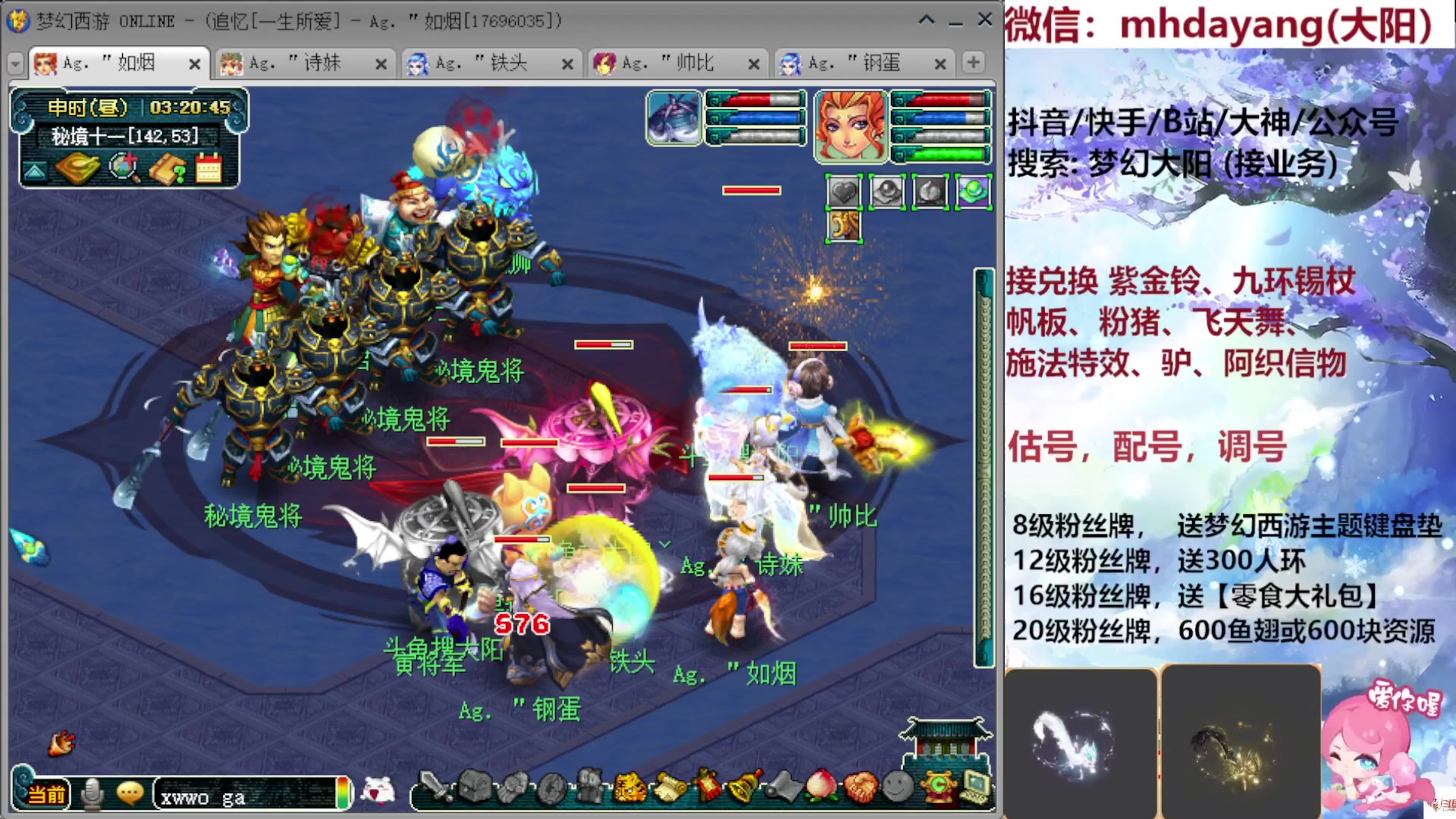The width and height of the screenshot is (1456, 819).
Task: Open the tab list dropdown at left of tabs
Action: coord(15,64)
